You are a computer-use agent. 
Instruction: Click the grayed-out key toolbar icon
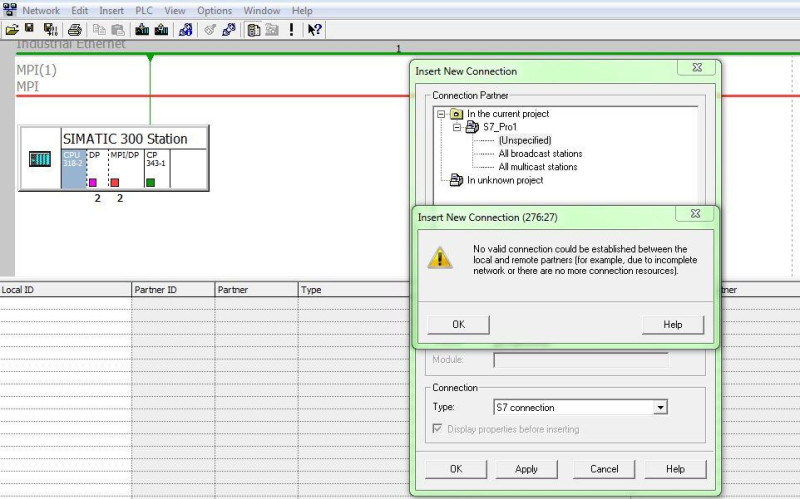(210, 30)
